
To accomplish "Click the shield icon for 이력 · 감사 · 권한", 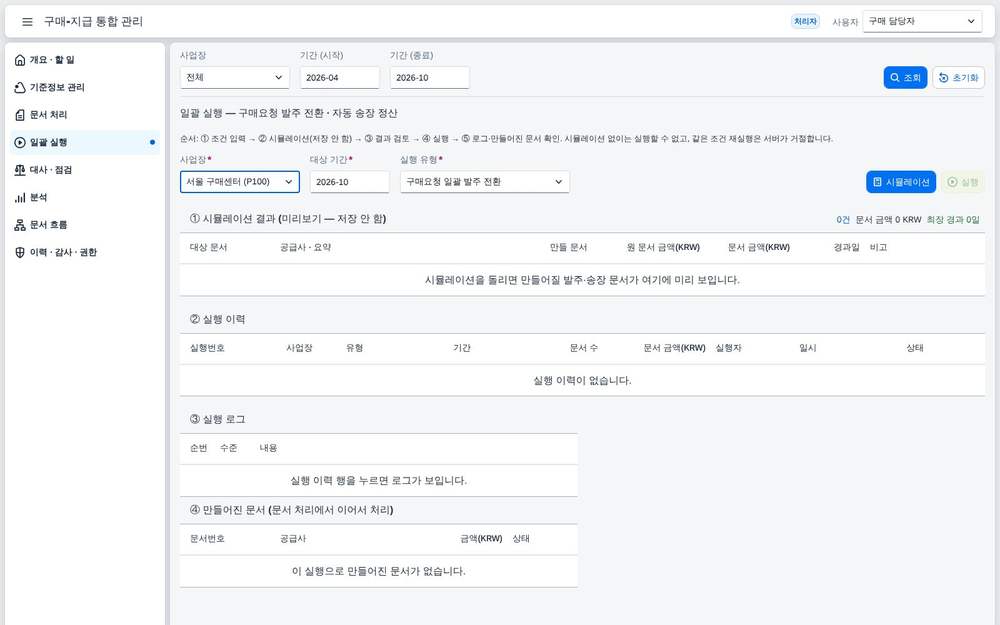I will 20,252.
